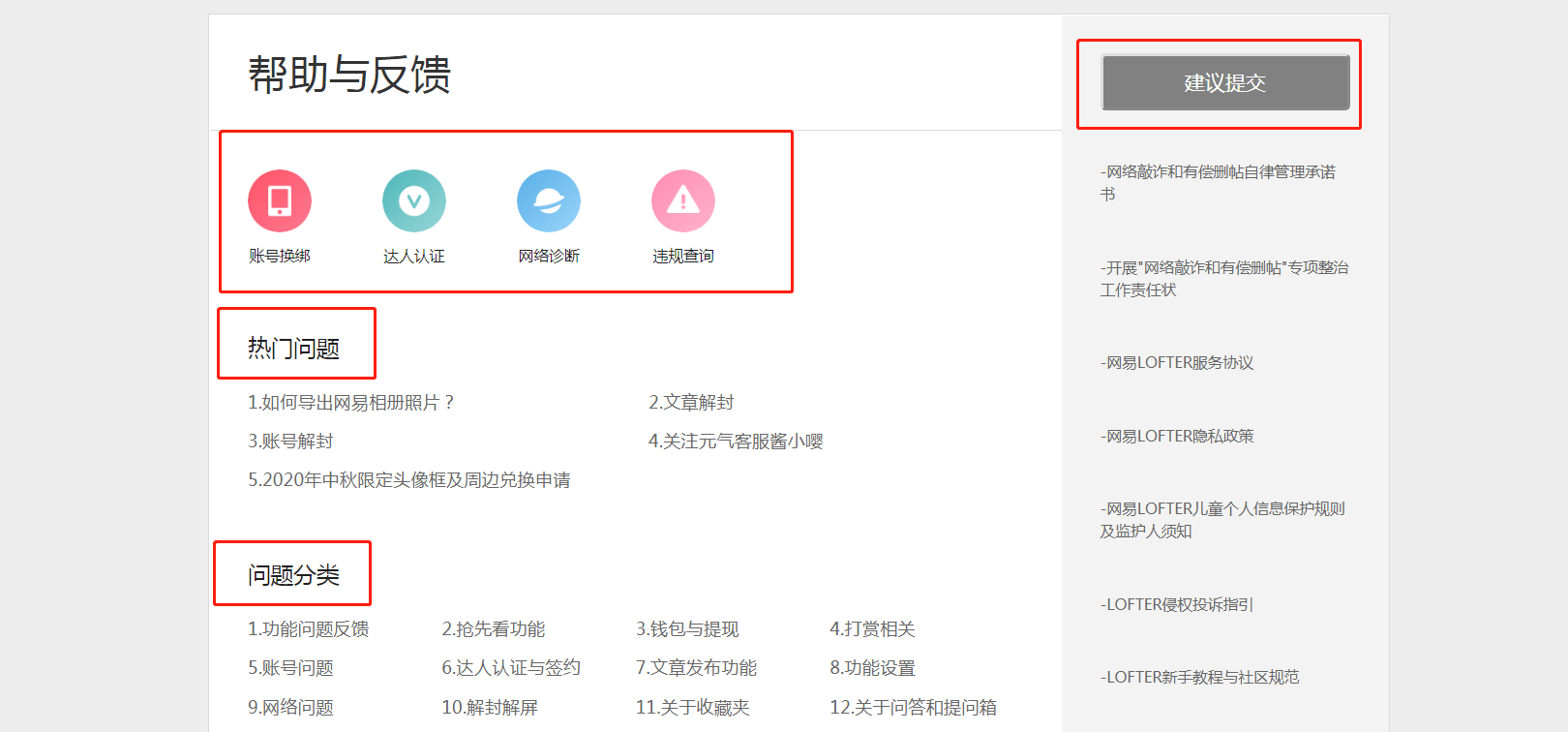Click the 热门问题 heading
Screen dimensions: 1568x732
click(x=293, y=348)
